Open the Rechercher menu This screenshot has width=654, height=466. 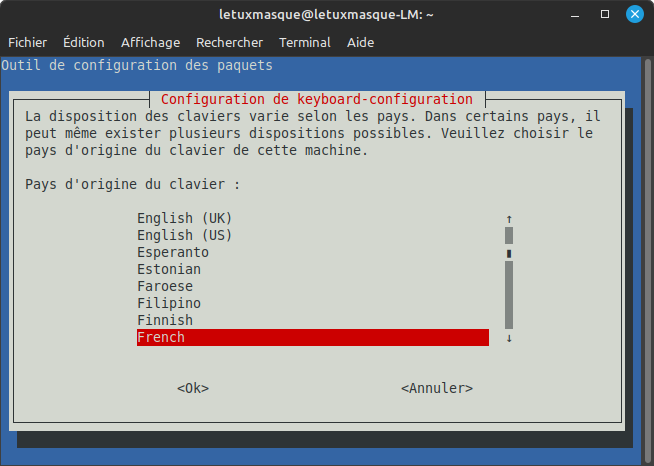point(229,43)
